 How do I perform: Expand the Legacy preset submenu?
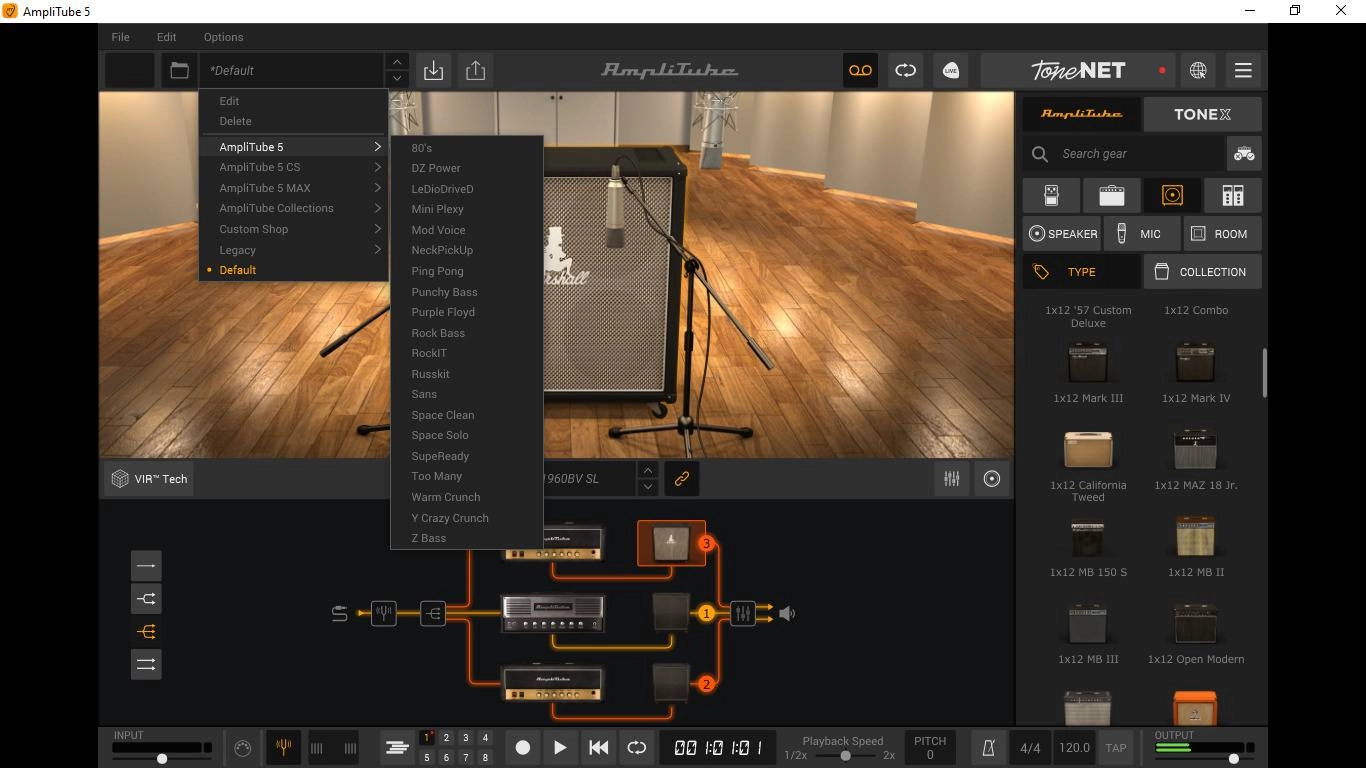click(x=293, y=250)
